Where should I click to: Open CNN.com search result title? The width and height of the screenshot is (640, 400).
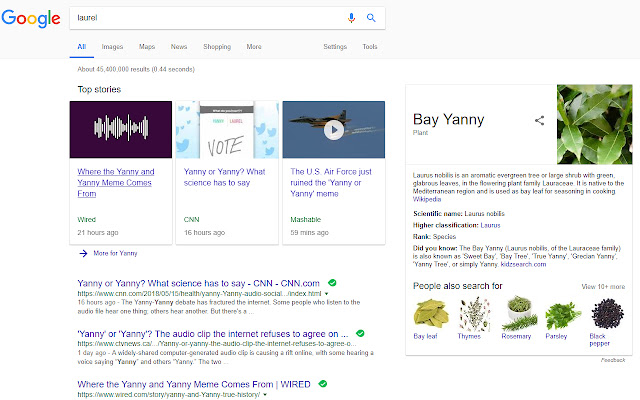tap(198, 283)
